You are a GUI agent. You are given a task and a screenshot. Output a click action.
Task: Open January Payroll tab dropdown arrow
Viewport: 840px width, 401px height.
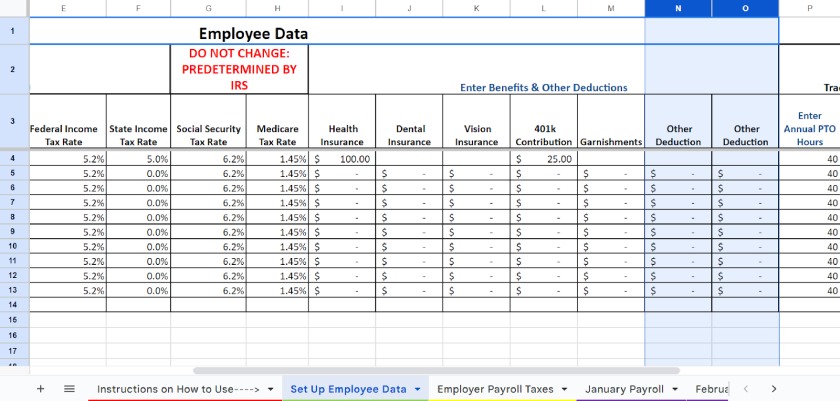click(674, 389)
